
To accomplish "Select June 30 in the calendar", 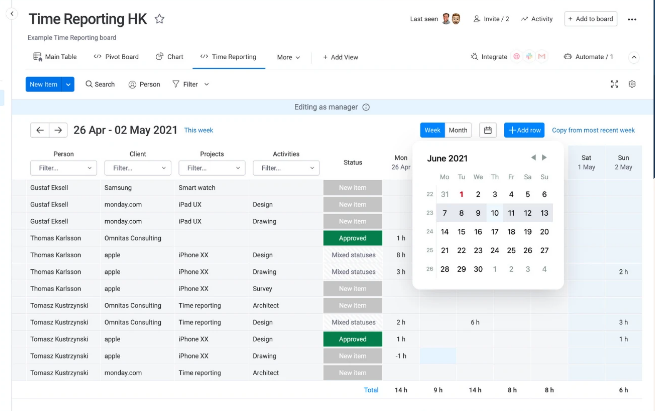I will (478, 269).
